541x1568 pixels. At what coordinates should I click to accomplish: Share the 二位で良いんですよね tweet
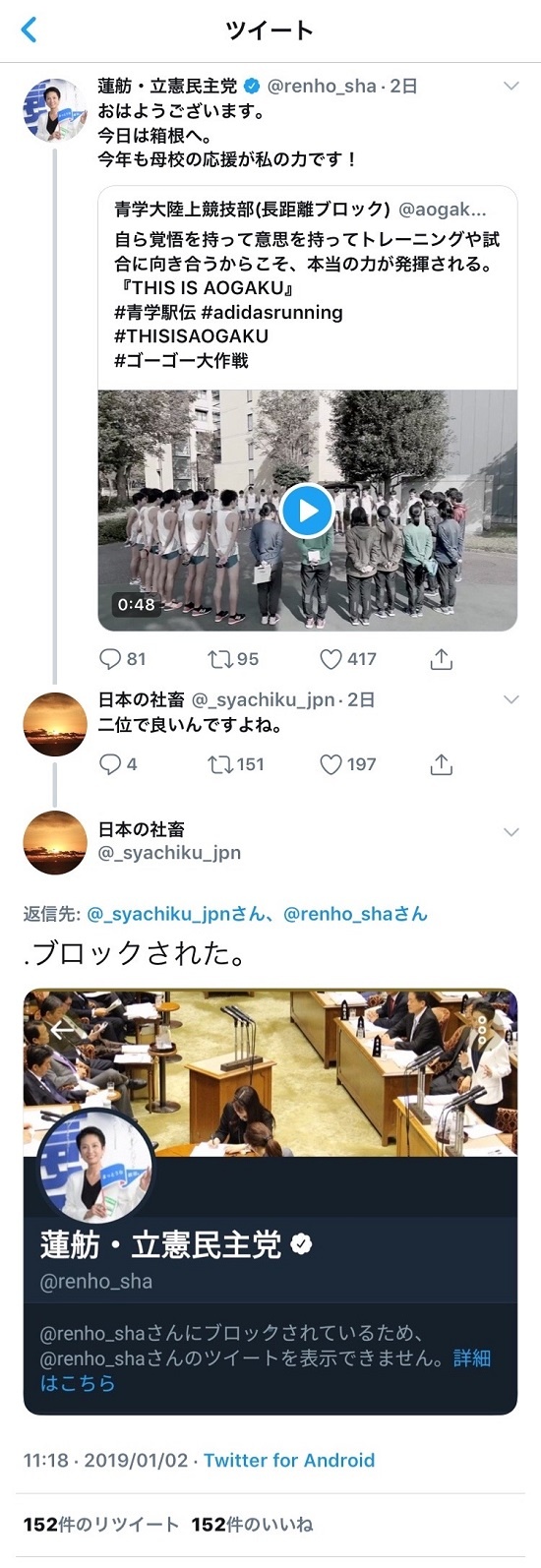point(442,764)
